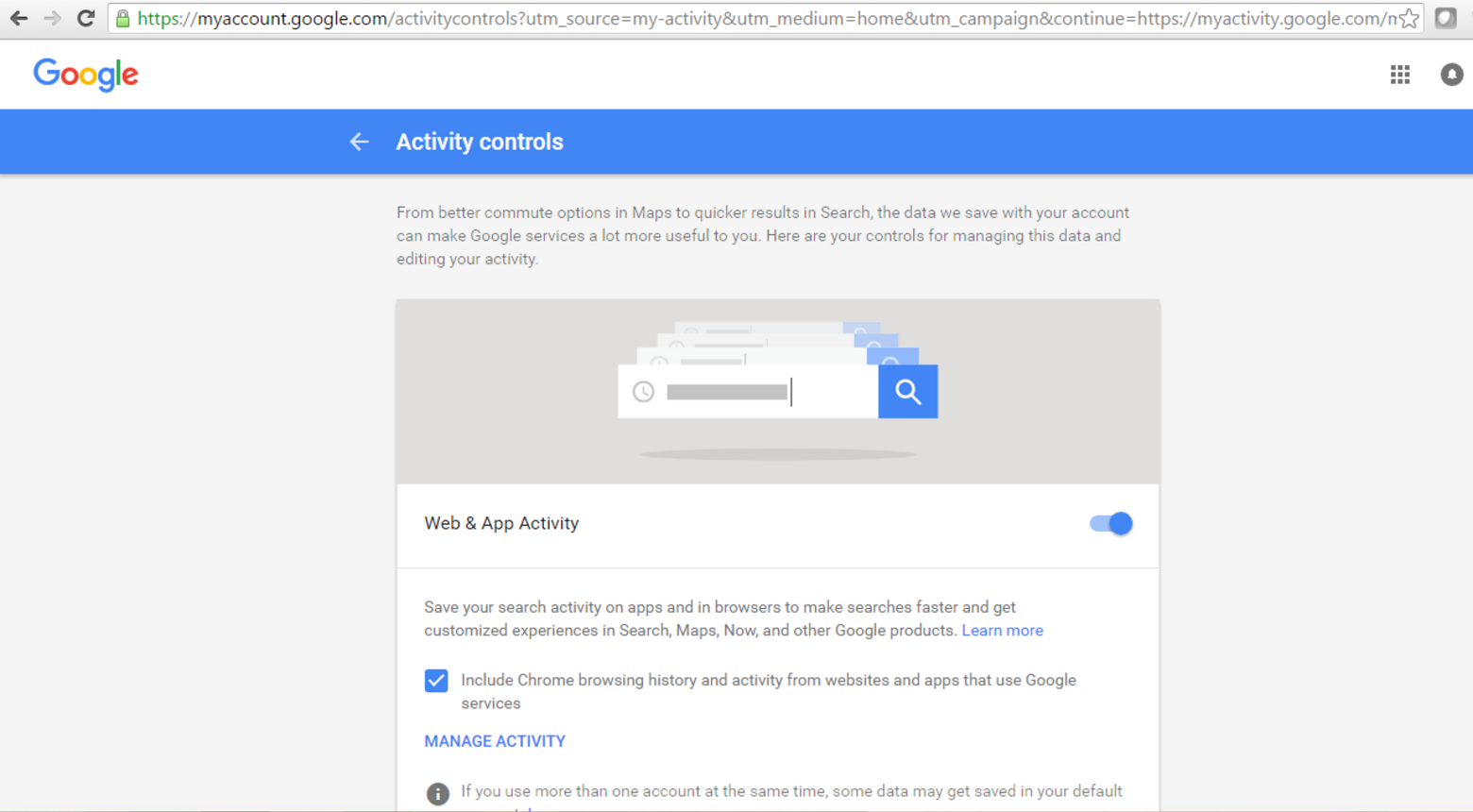Click the clock icon in the search illustration
The width and height of the screenshot is (1473, 812).
pos(643,392)
